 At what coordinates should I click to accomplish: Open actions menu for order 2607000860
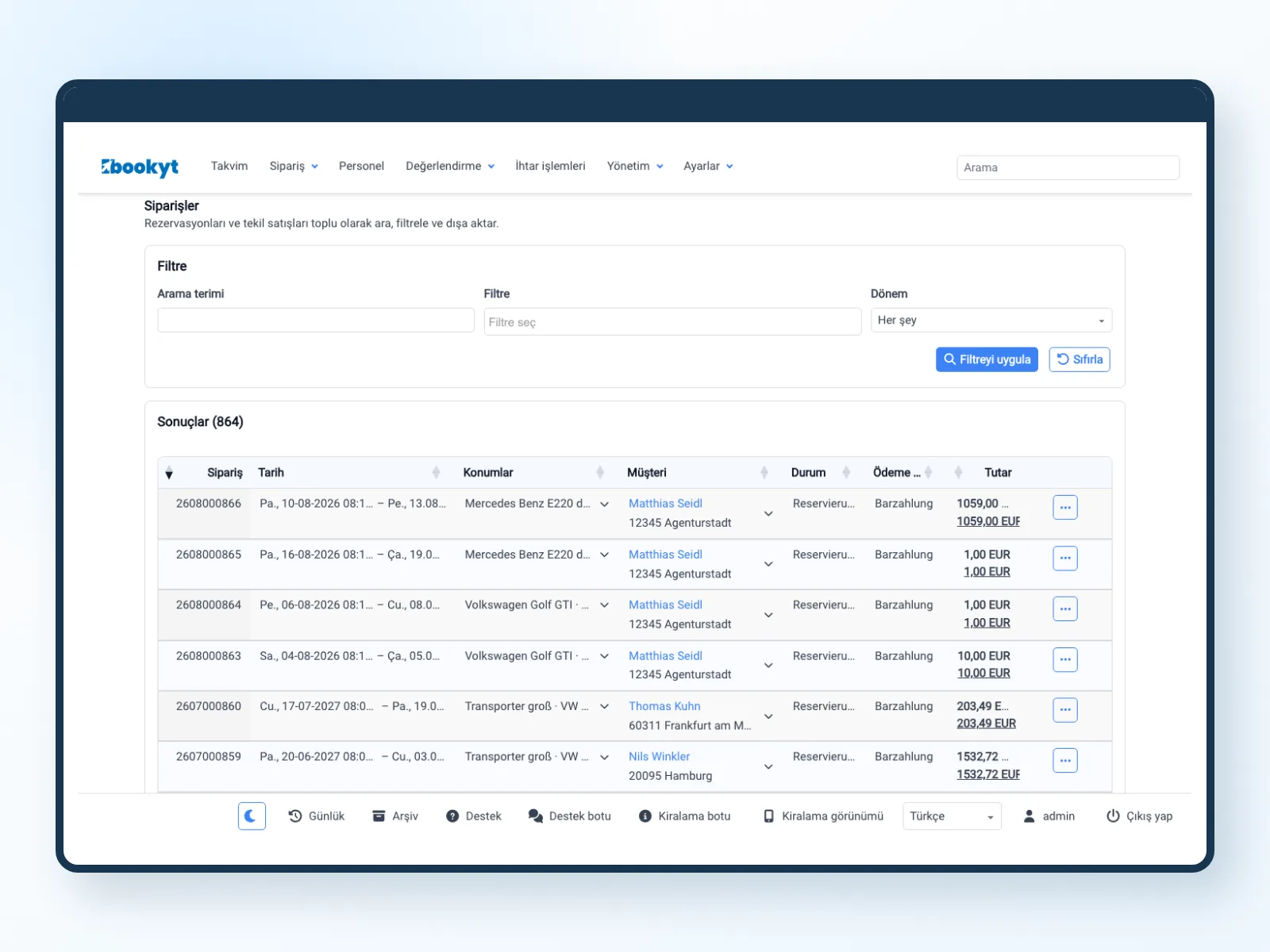tap(1065, 709)
